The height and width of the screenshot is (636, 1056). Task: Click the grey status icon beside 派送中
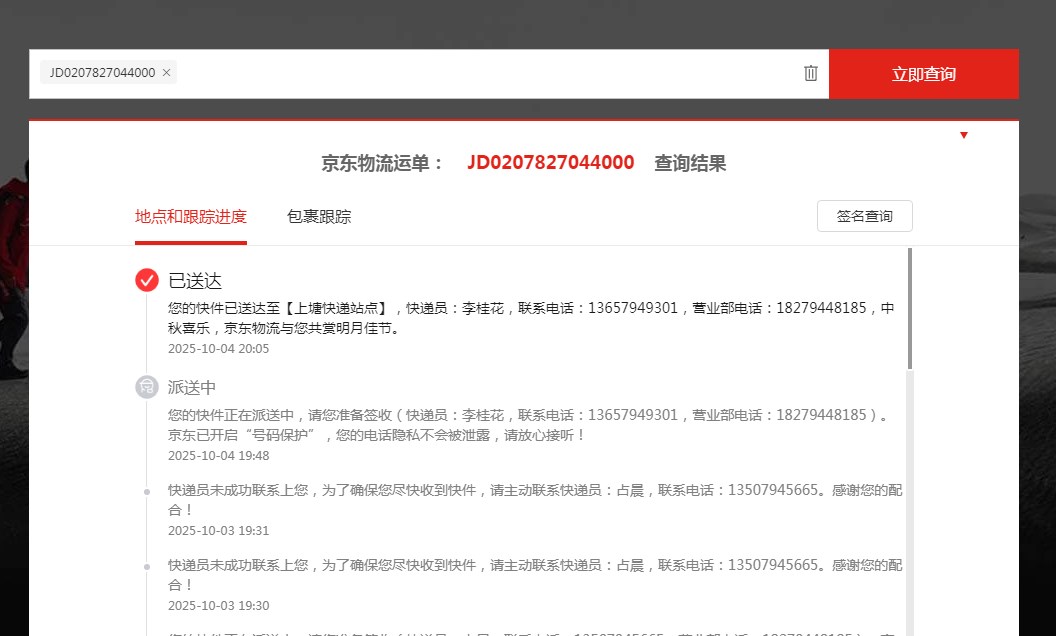[147, 388]
